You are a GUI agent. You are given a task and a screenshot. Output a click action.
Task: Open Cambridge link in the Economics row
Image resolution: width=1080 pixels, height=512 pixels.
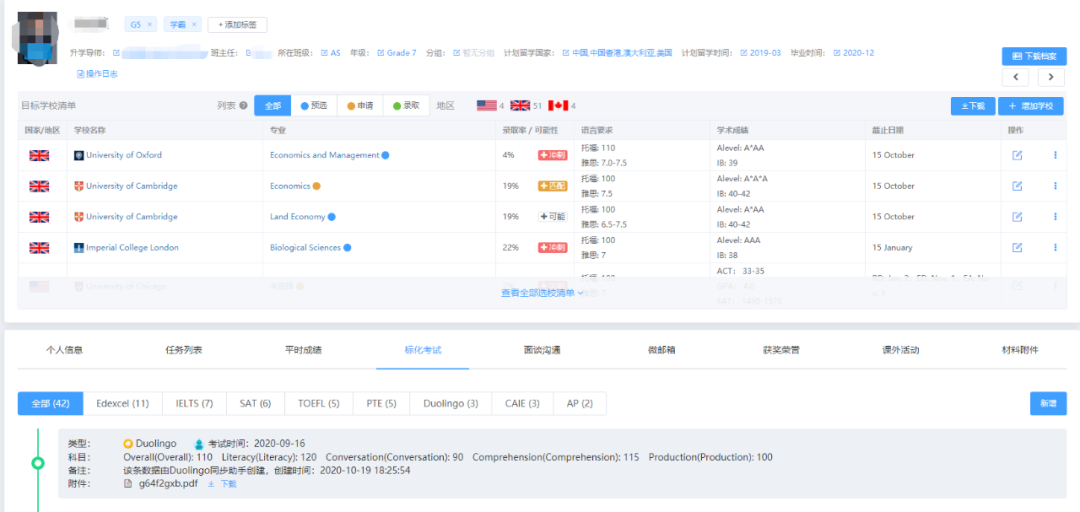pyautogui.click(x=132, y=186)
